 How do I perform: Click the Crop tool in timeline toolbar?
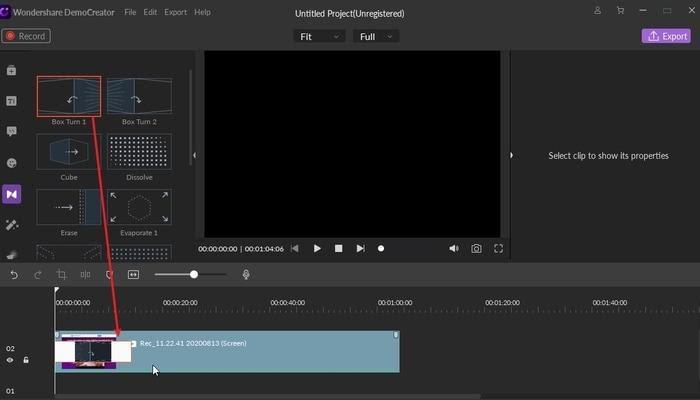[x=61, y=274]
